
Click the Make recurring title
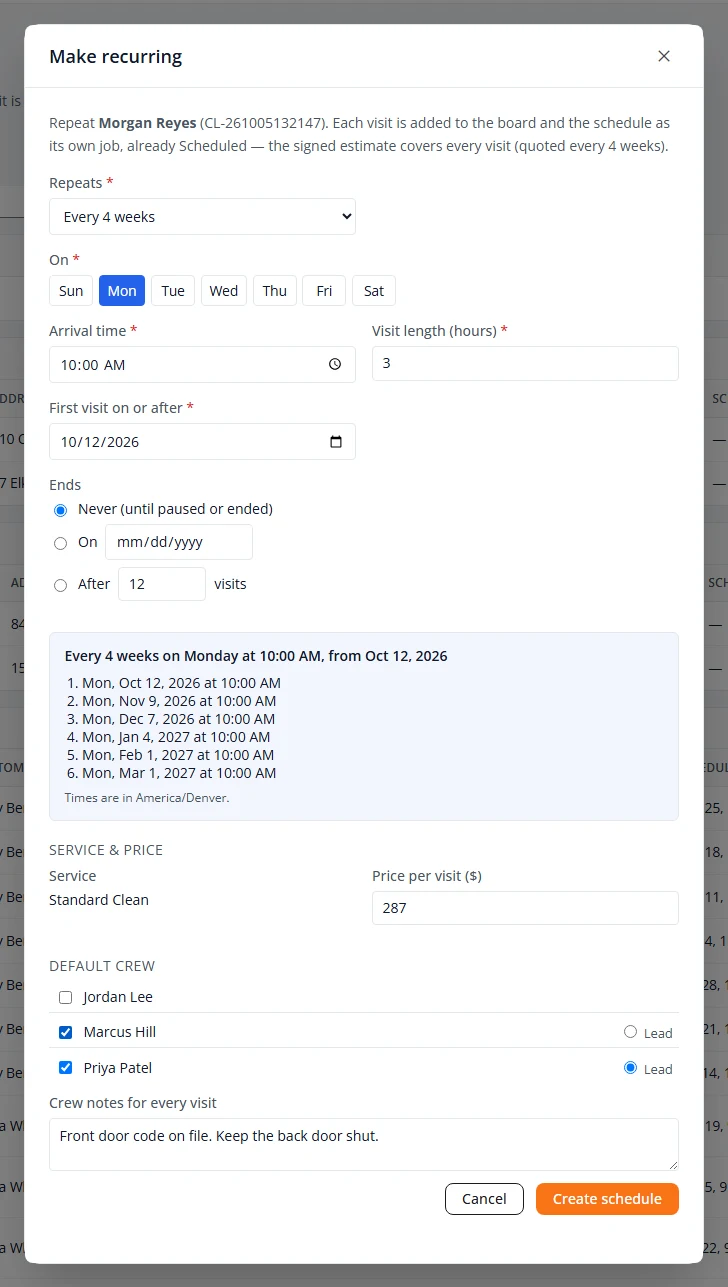point(116,56)
